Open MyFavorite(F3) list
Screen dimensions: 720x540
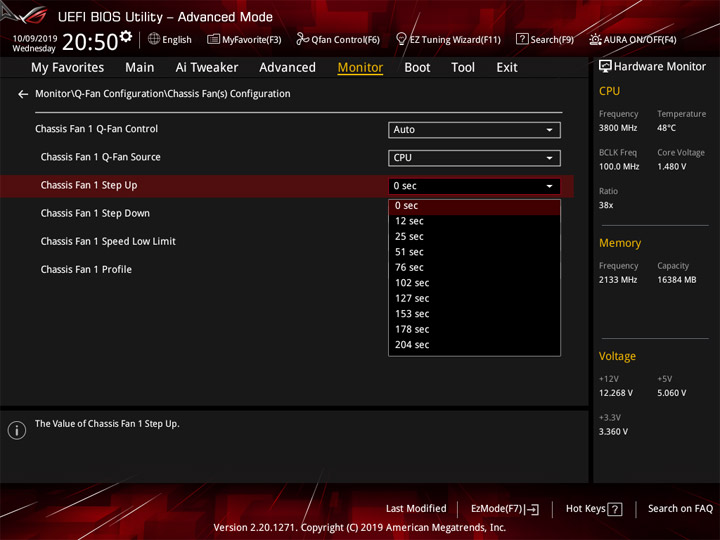click(x=244, y=39)
